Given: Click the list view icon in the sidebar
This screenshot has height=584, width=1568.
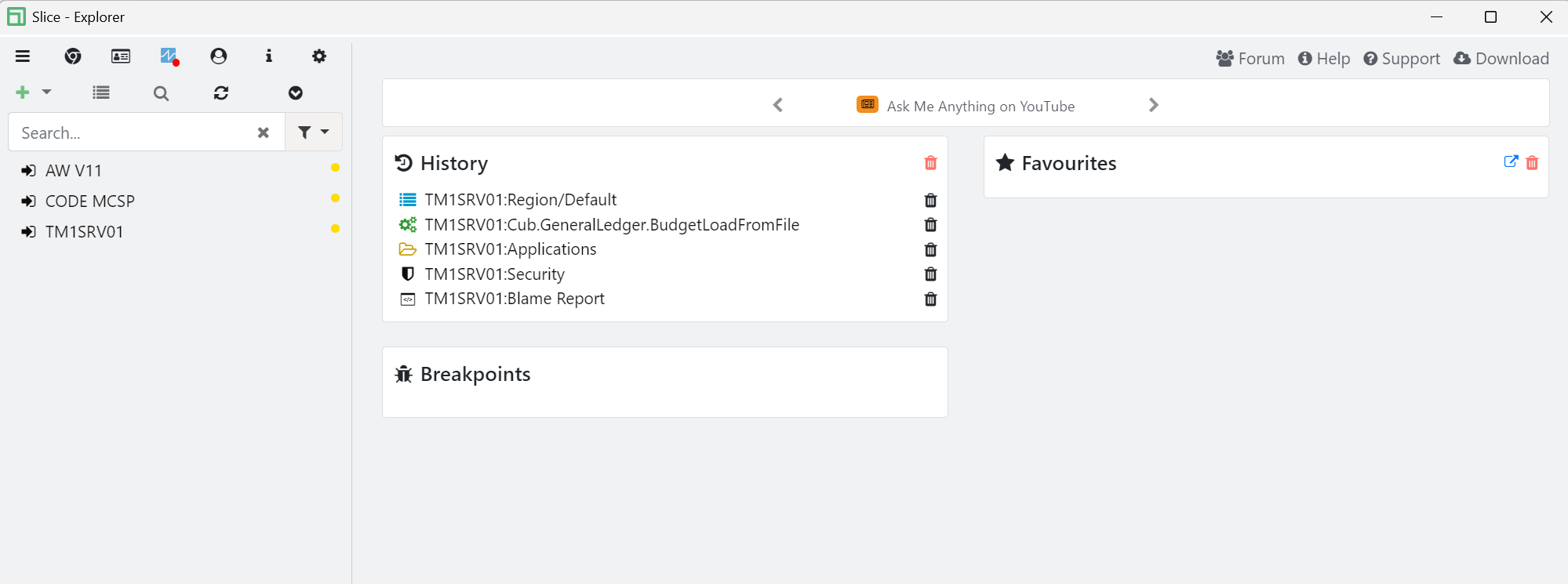Looking at the screenshot, I should point(101,92).
